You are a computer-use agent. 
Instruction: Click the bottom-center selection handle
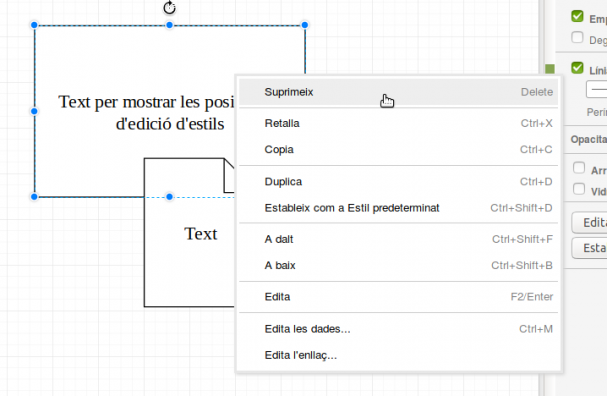(x=169, y=197)
